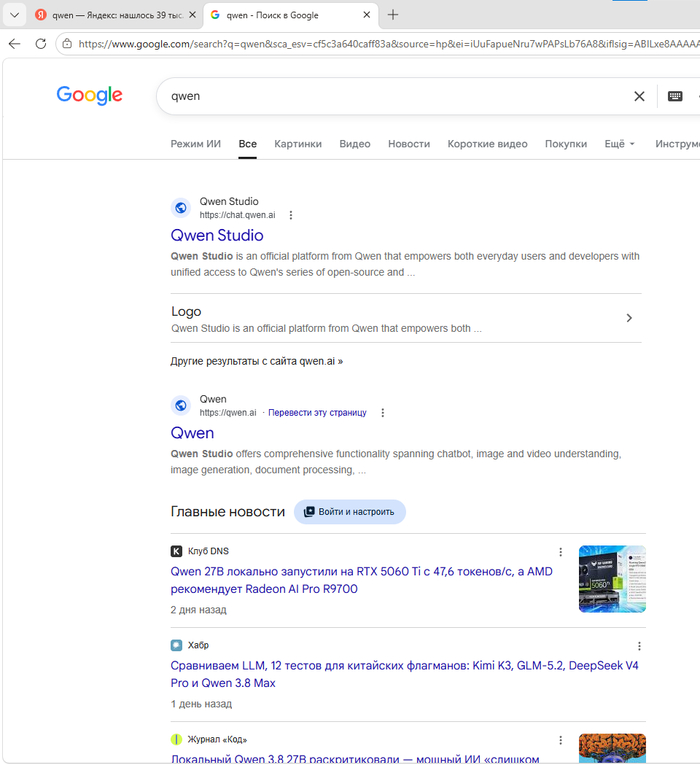Open the Qwen Studio result title
This screenshot has width=700, height=765.
click(x=217, y=235)
